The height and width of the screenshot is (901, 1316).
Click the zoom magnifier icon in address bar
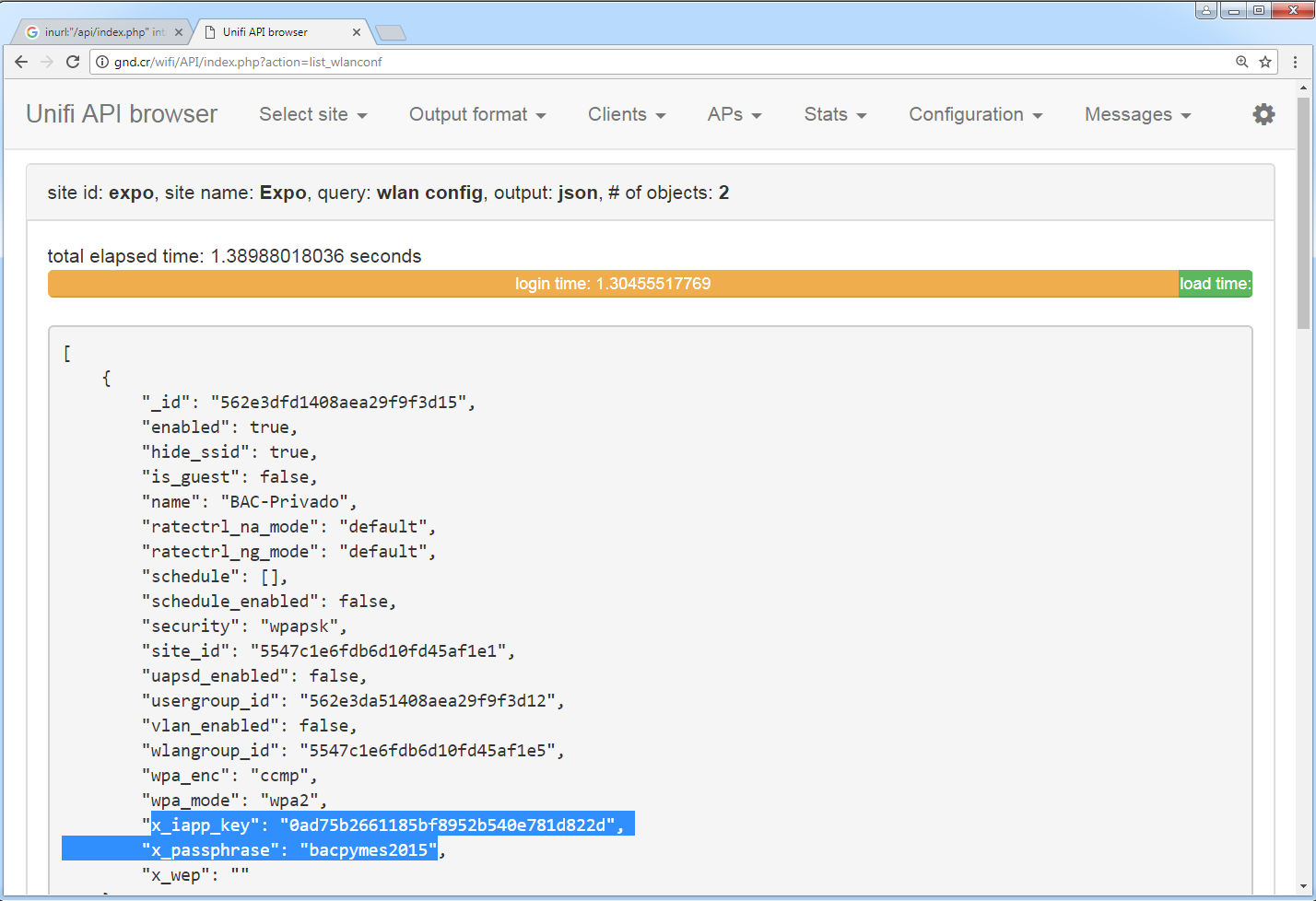point(1241,62)
